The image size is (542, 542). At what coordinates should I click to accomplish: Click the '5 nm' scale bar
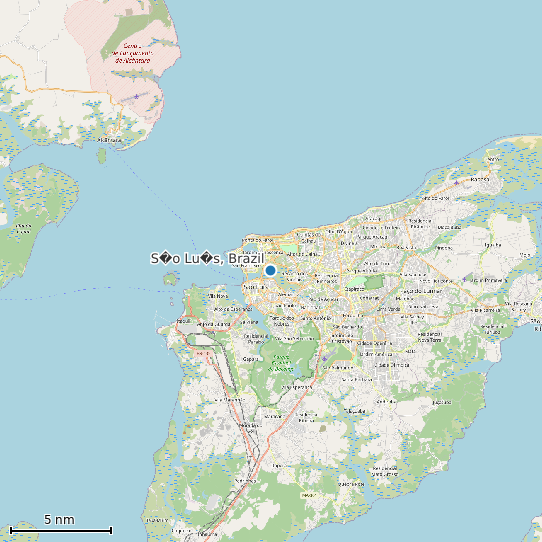point(61,530)
